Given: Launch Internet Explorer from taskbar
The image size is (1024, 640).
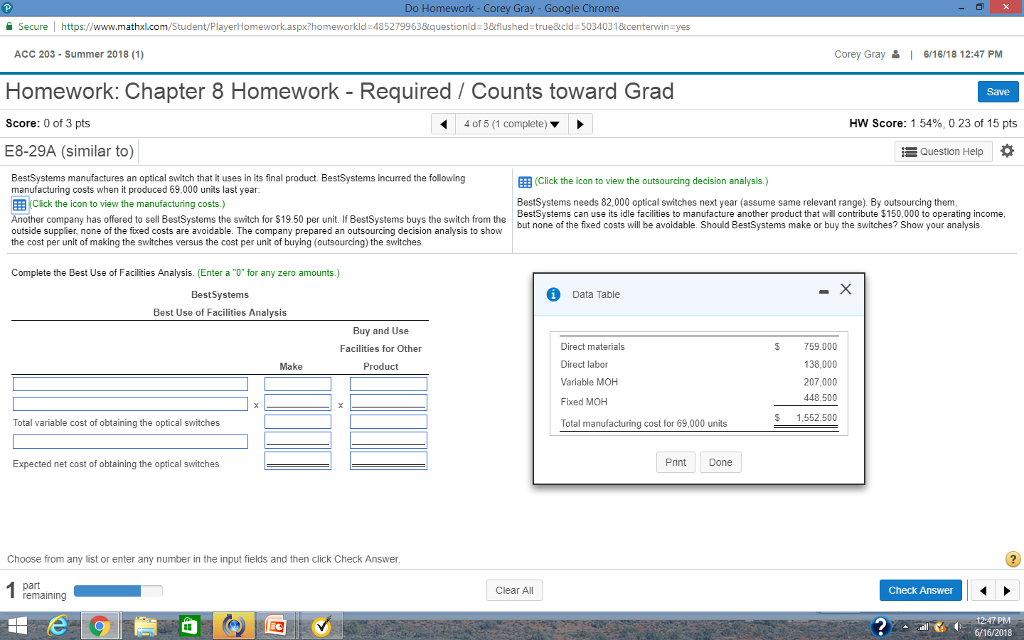Looking at the screenshot, I should pyautogui.click(x=57, y=626).
